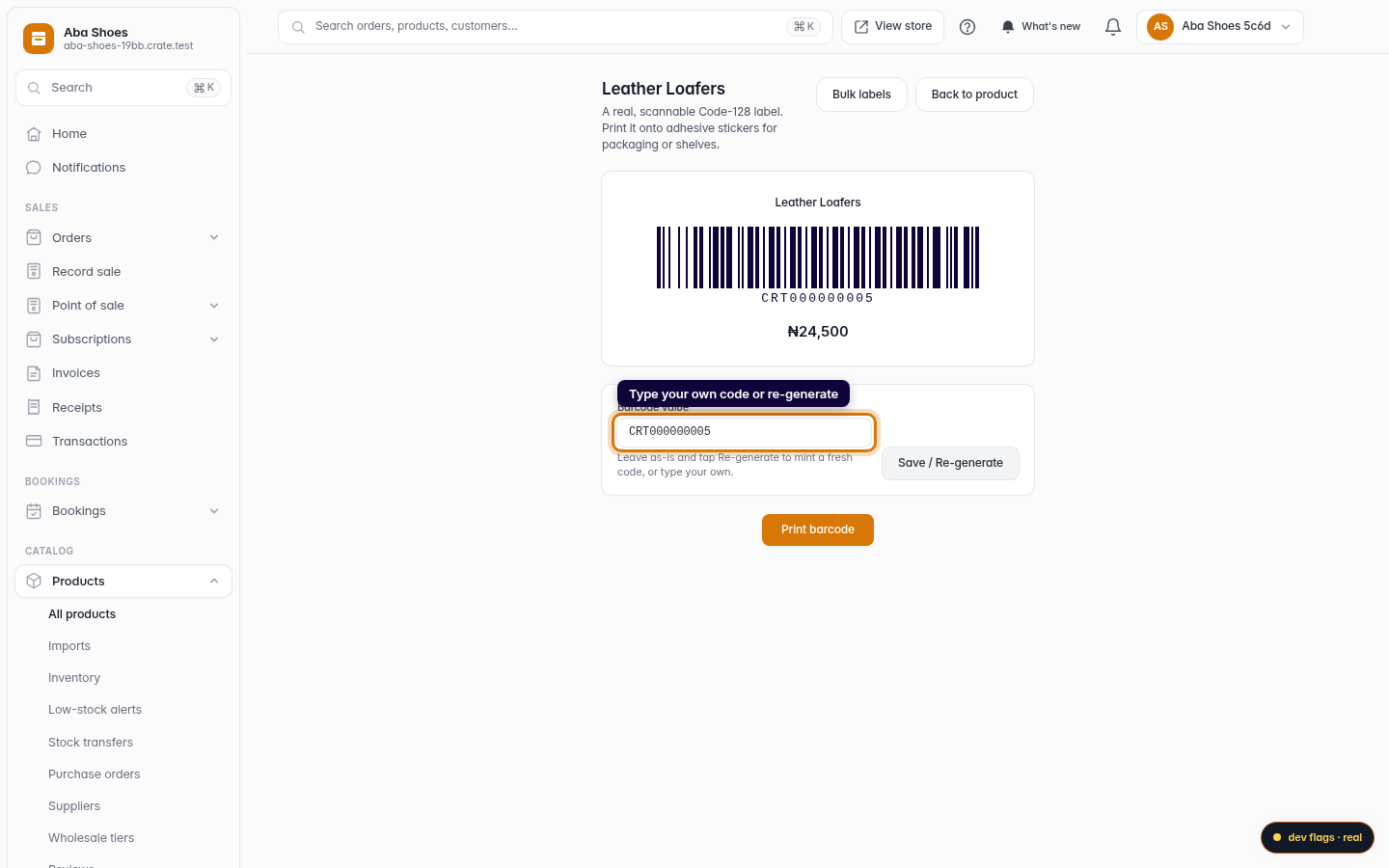This screenshot has width=1389, height=868.
Task: Focus the sidebar Search field
Action: (x=123, y=88)
